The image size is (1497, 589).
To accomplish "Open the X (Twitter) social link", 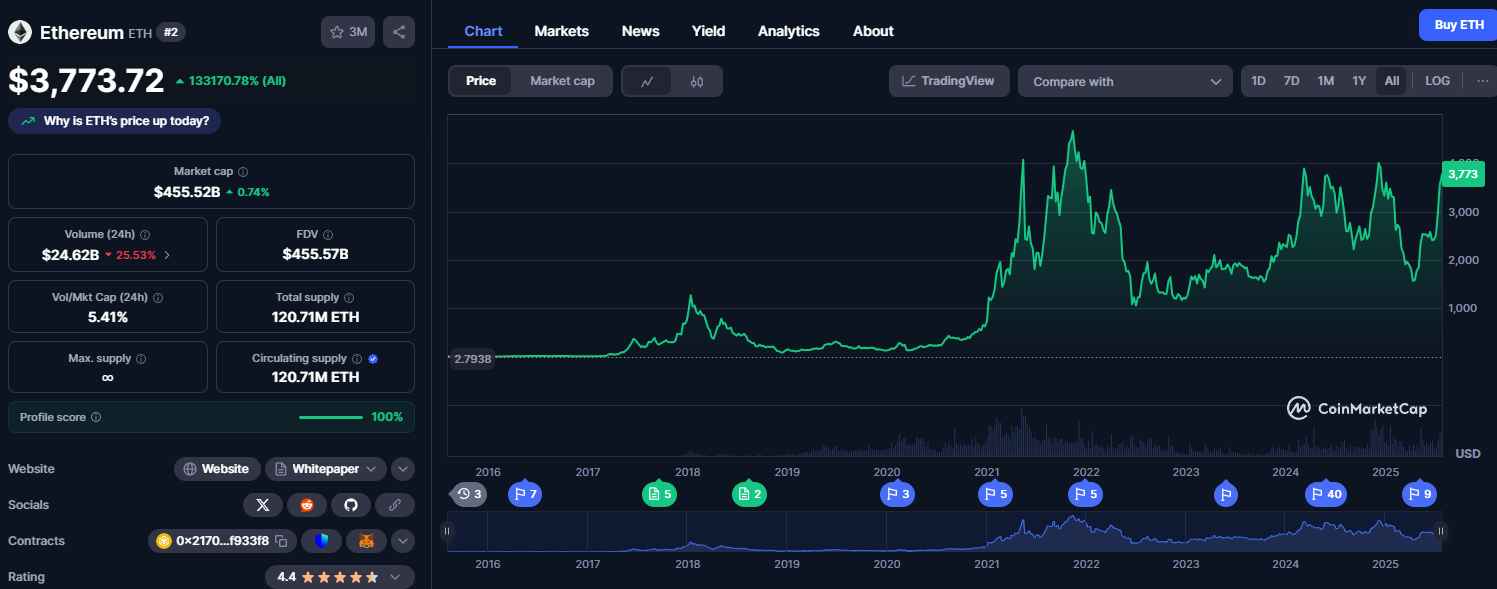I will pyautogui.click(x=262, y=505).
